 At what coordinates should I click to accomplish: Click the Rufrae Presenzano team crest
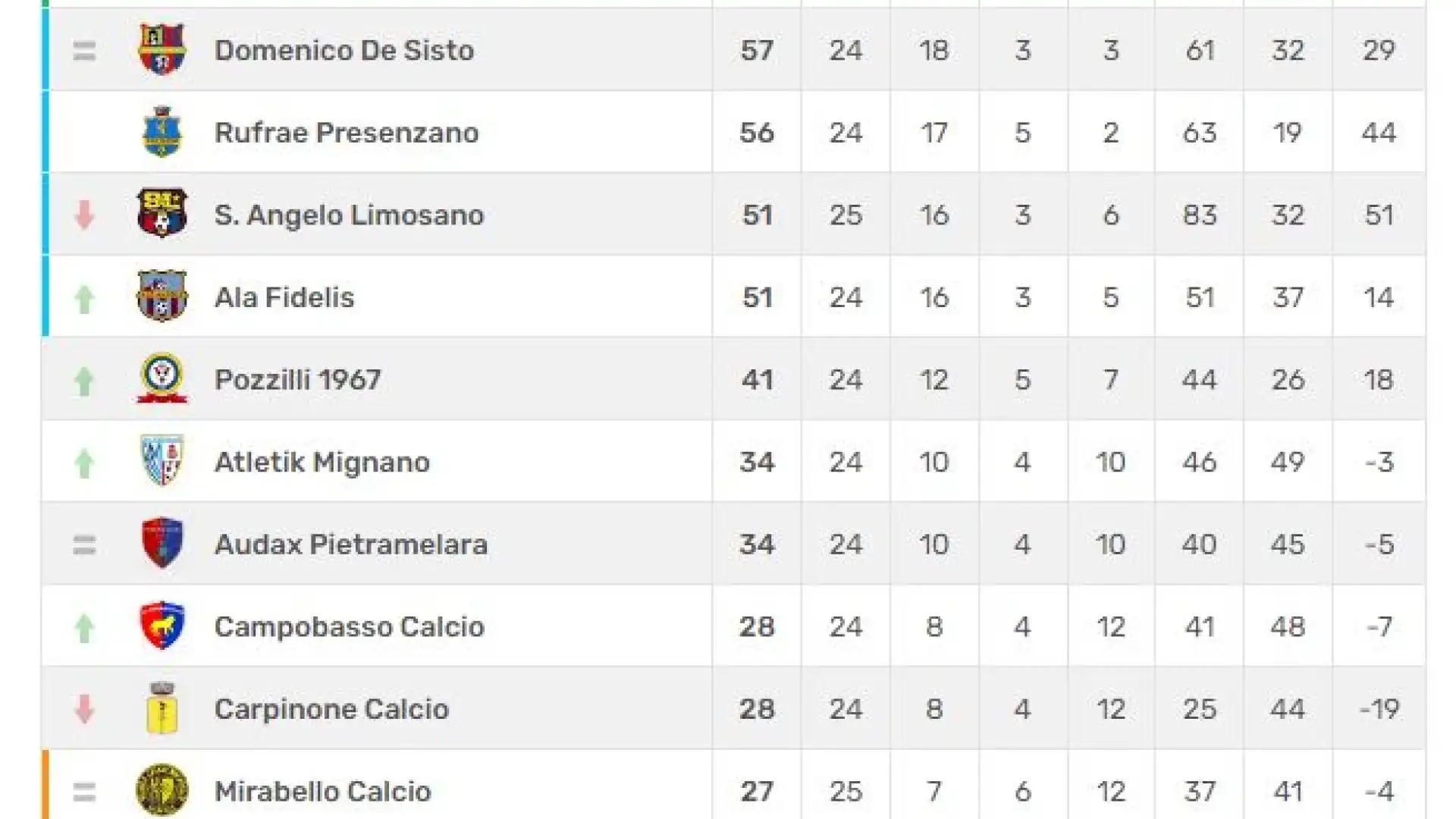pos(162,132)
